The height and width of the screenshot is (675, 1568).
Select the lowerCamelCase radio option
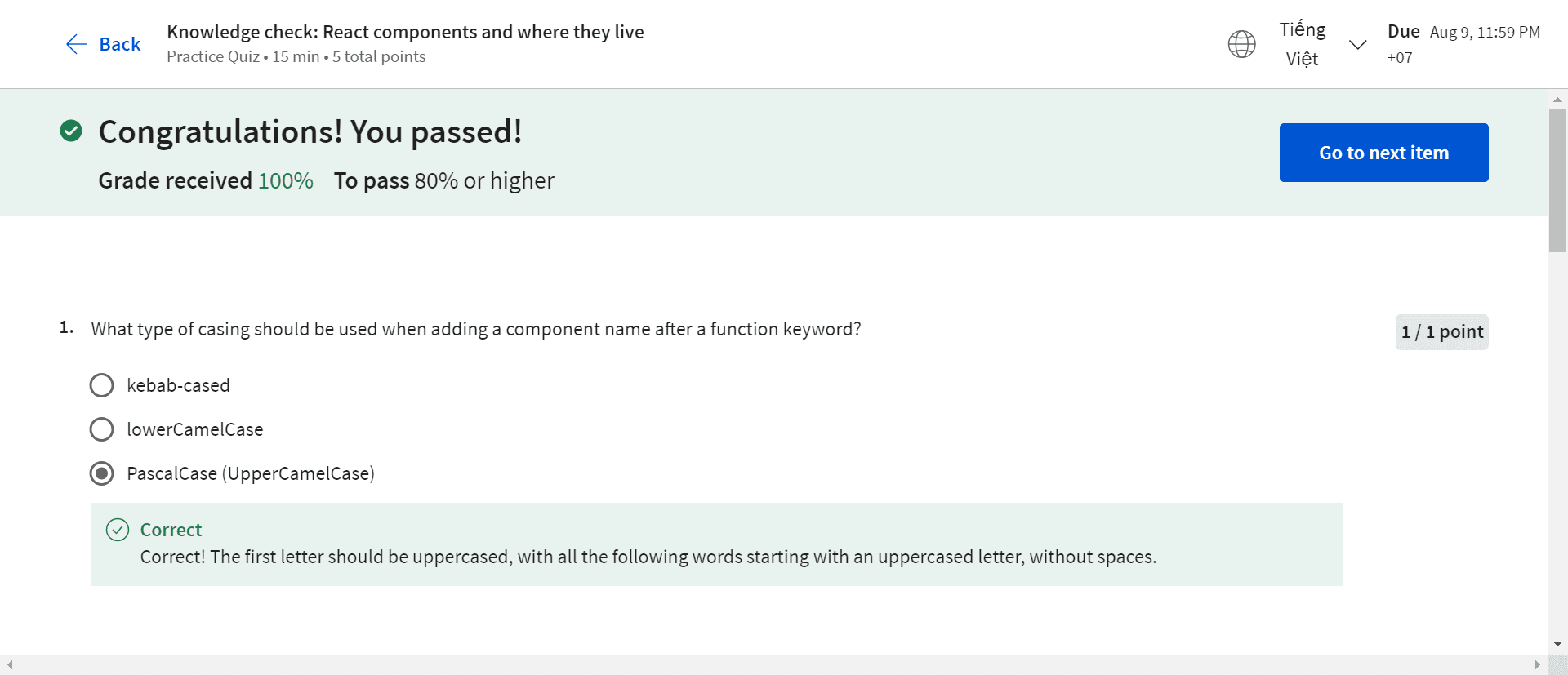(x=102, y=429)
